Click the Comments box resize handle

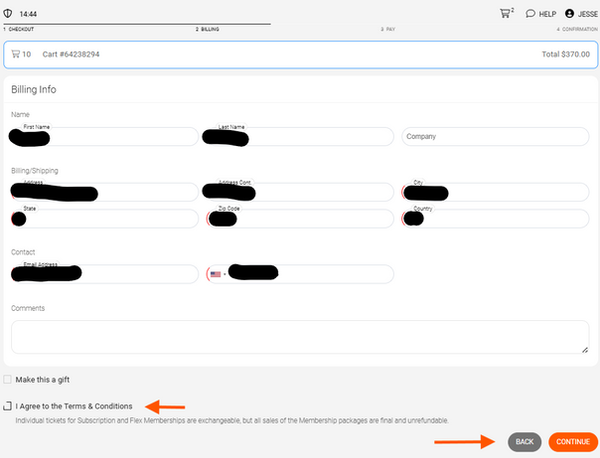pos(585,350)
